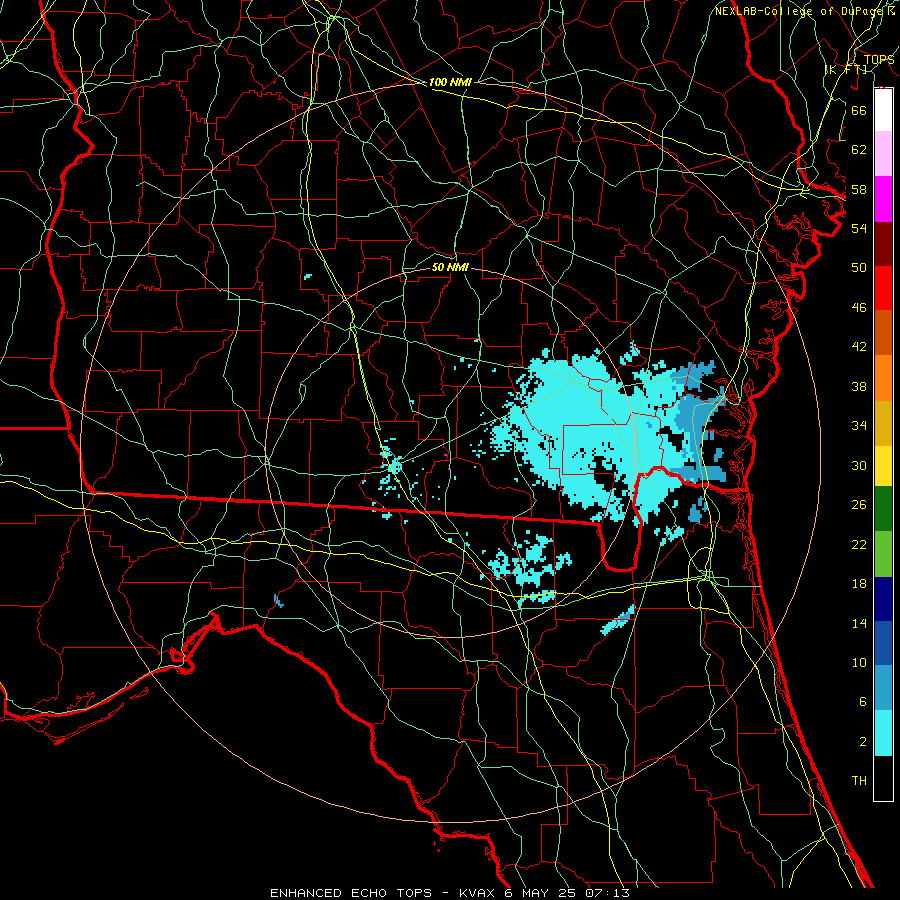Viewport: 900px width, 900px height.
Task: Click the medium blue 18 kft swatch
Action: tap(883, 643)
